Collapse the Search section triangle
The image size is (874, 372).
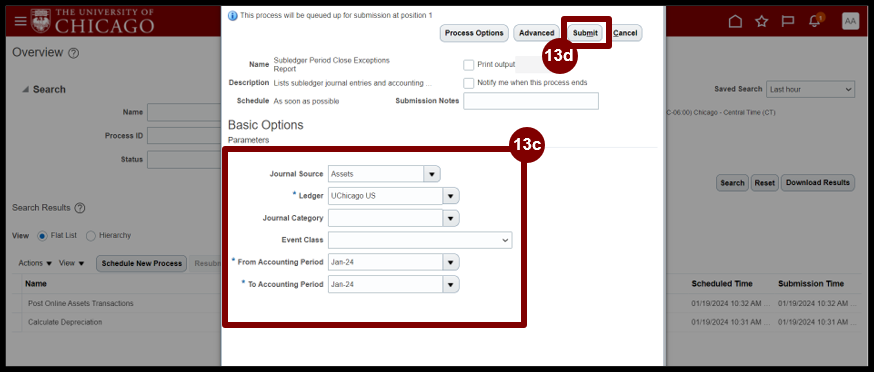coord(25,90)
